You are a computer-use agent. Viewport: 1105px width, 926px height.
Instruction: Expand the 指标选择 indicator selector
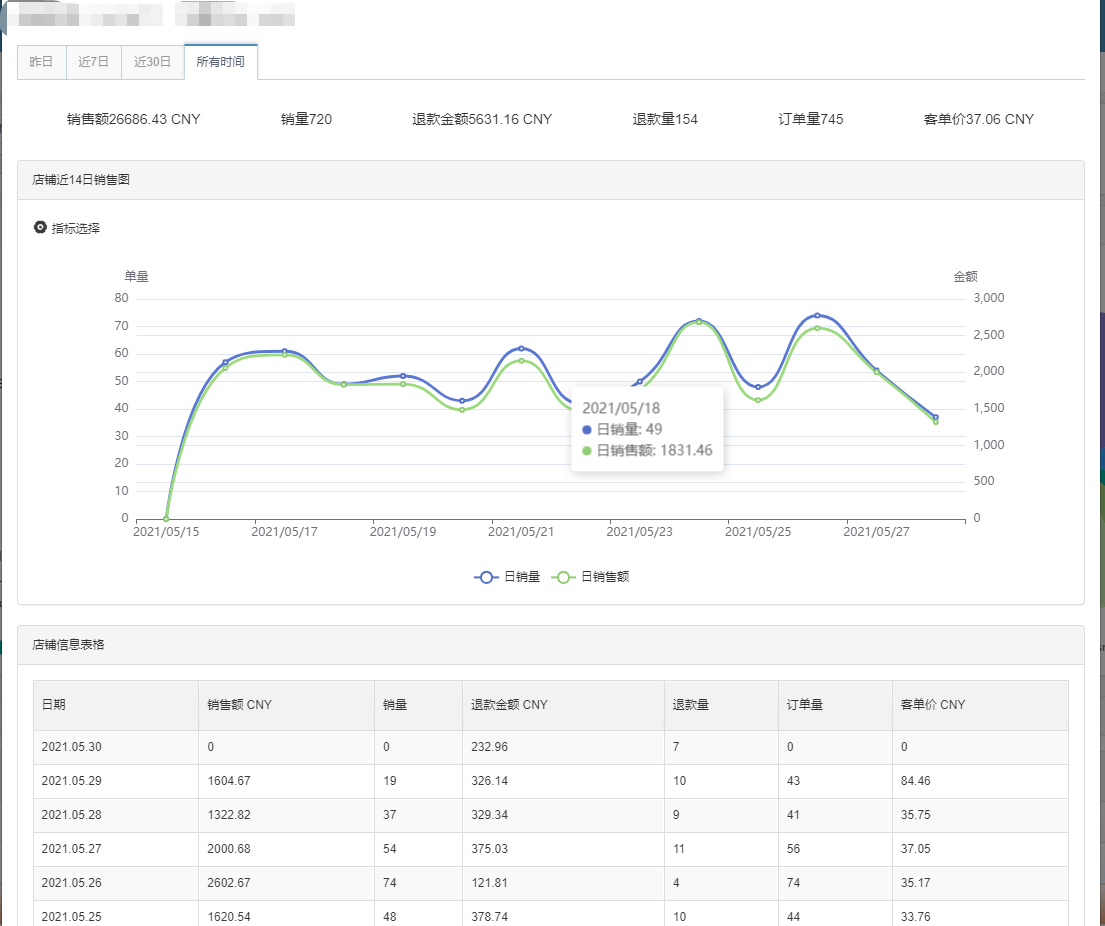tap(76, 228)
